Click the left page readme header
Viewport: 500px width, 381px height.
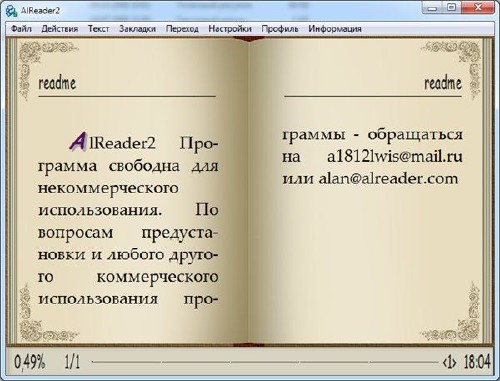click(57, 83)
